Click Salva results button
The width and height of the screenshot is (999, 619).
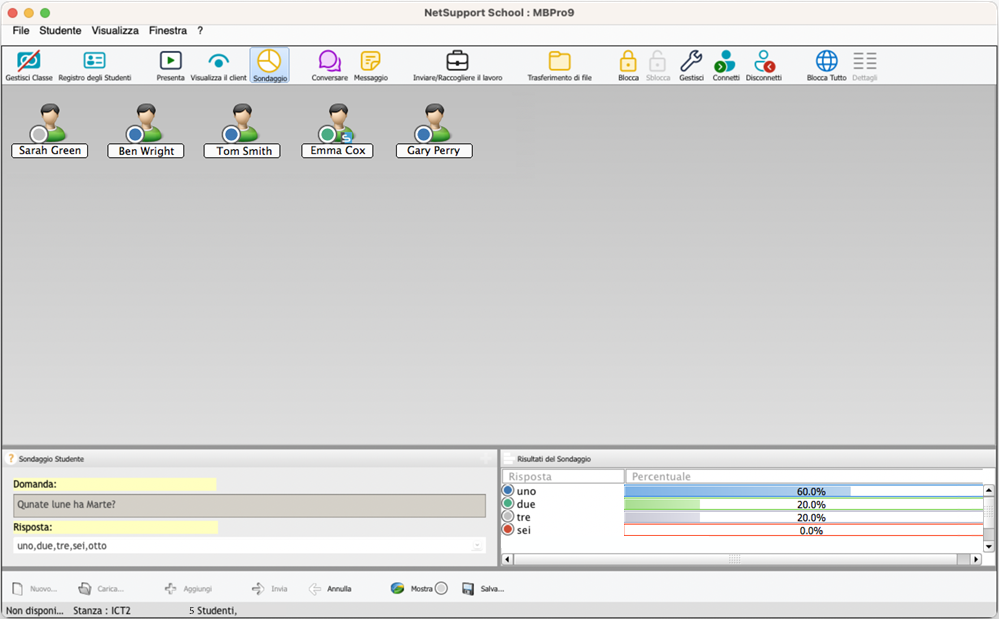click(483, 589)
